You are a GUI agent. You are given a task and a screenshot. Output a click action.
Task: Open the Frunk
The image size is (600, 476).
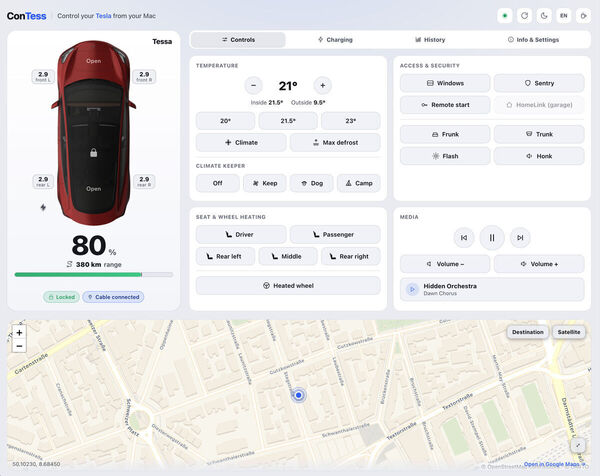coord(445,134)
